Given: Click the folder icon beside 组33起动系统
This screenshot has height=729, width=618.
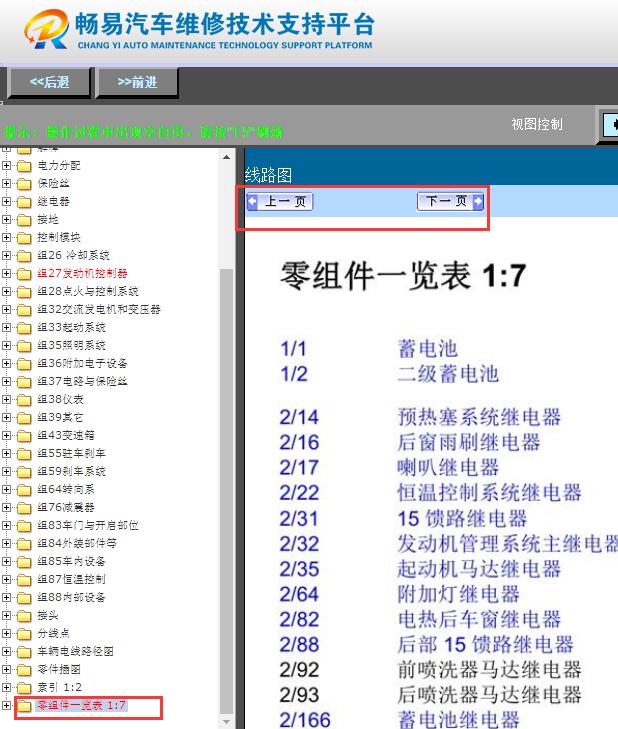Looking at the screenshot, I should click(24, 328).
